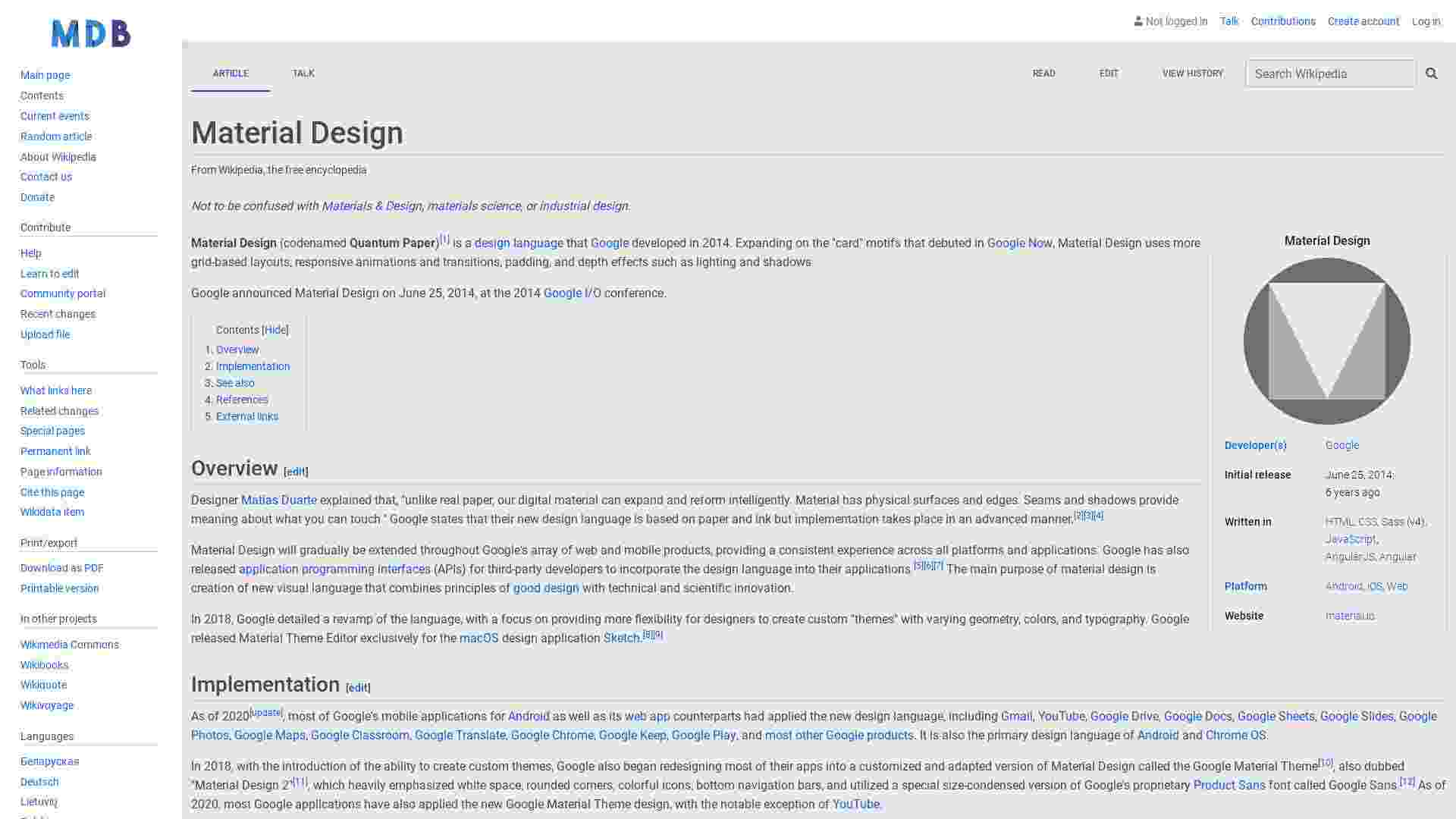The width and height of the screenshot is (1456, 819).
Task: Open the Platform infobox link
Action: click(1246, 587)
